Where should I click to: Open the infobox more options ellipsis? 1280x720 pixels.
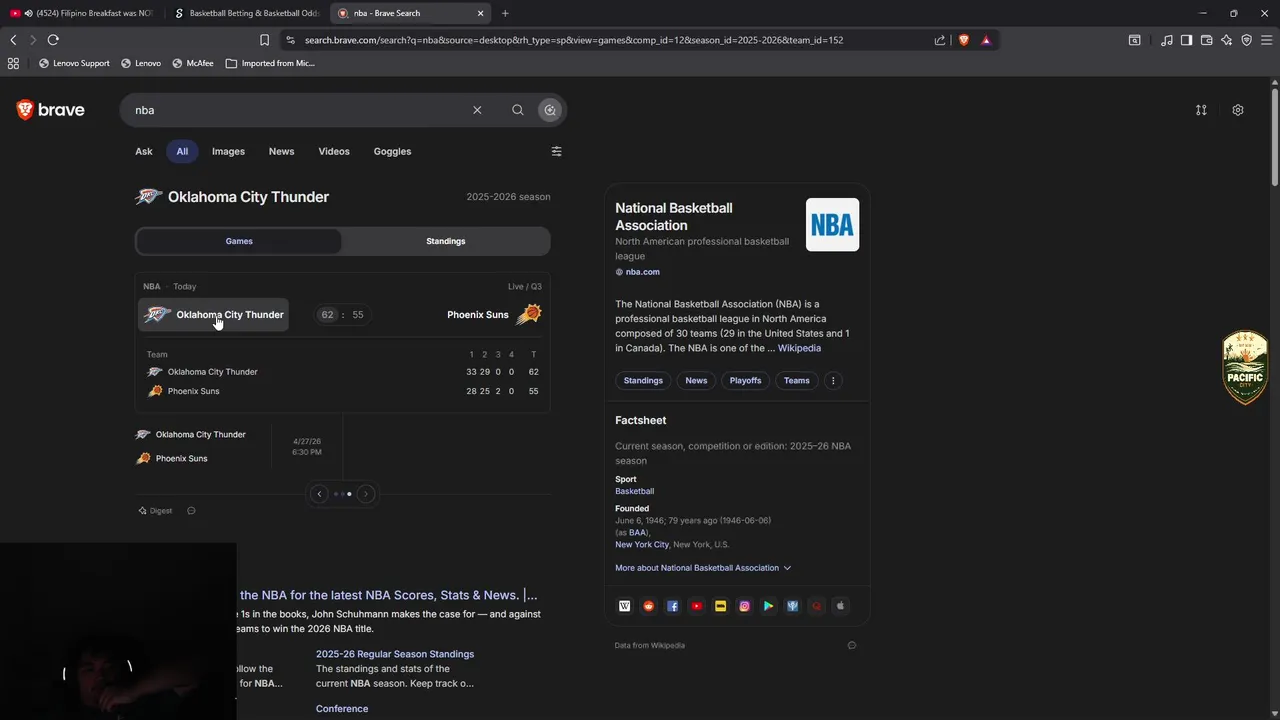[833, 380]
